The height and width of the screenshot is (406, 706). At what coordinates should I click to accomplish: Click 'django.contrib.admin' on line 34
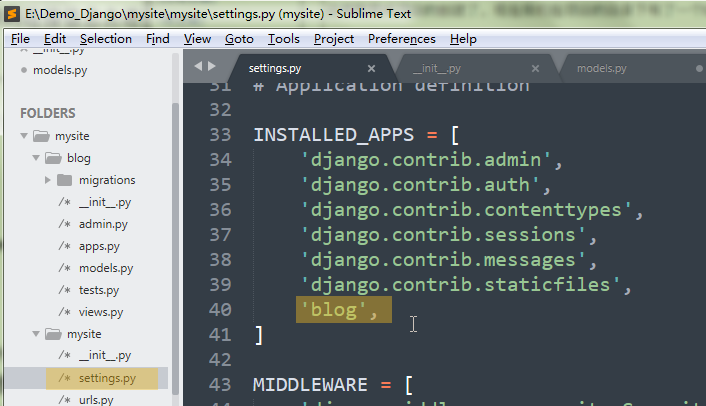(x=426, y=160)
